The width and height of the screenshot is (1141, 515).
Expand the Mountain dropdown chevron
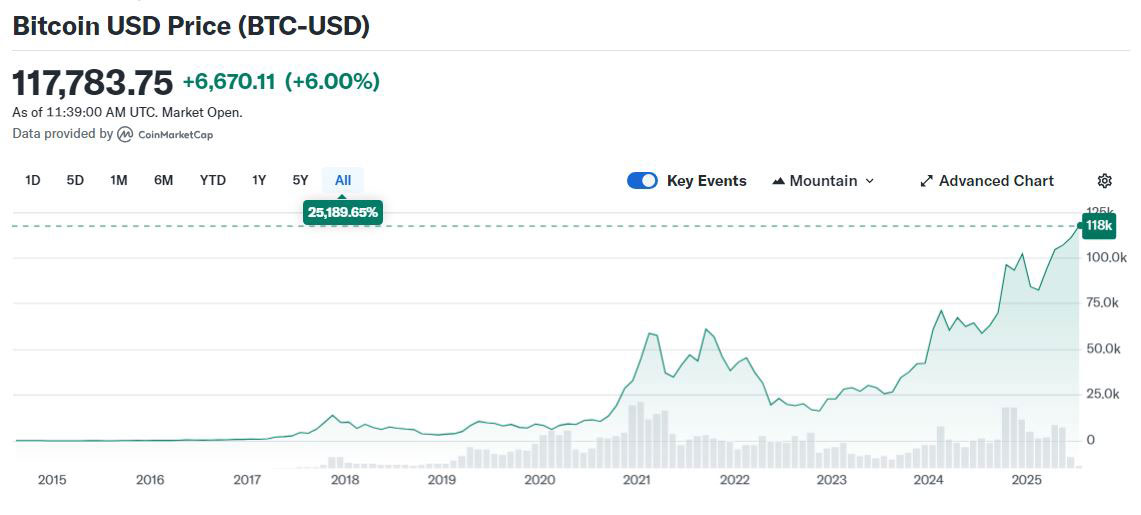[869, 181]
